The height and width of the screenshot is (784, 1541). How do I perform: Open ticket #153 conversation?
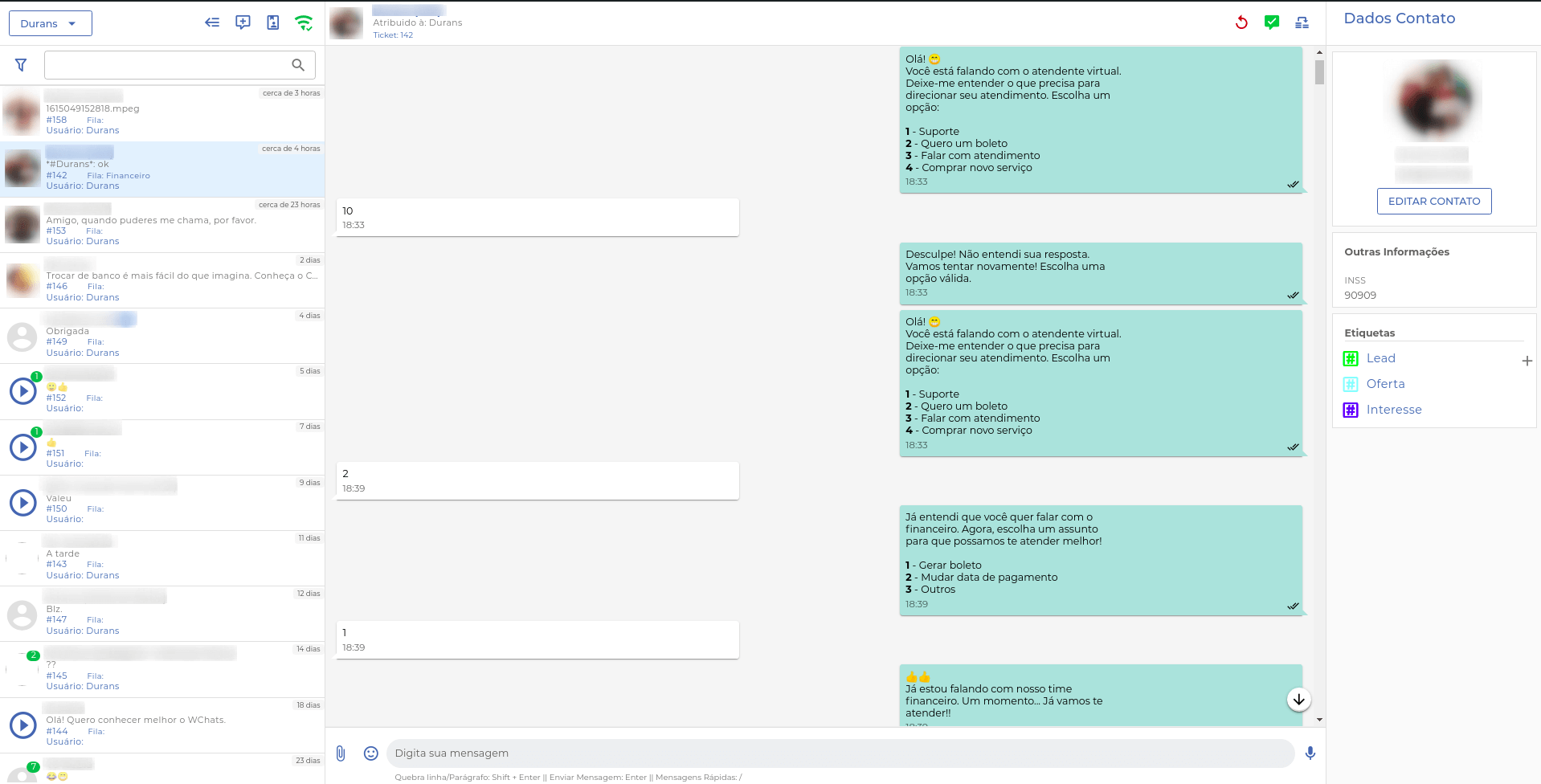(x=162, y=225)
